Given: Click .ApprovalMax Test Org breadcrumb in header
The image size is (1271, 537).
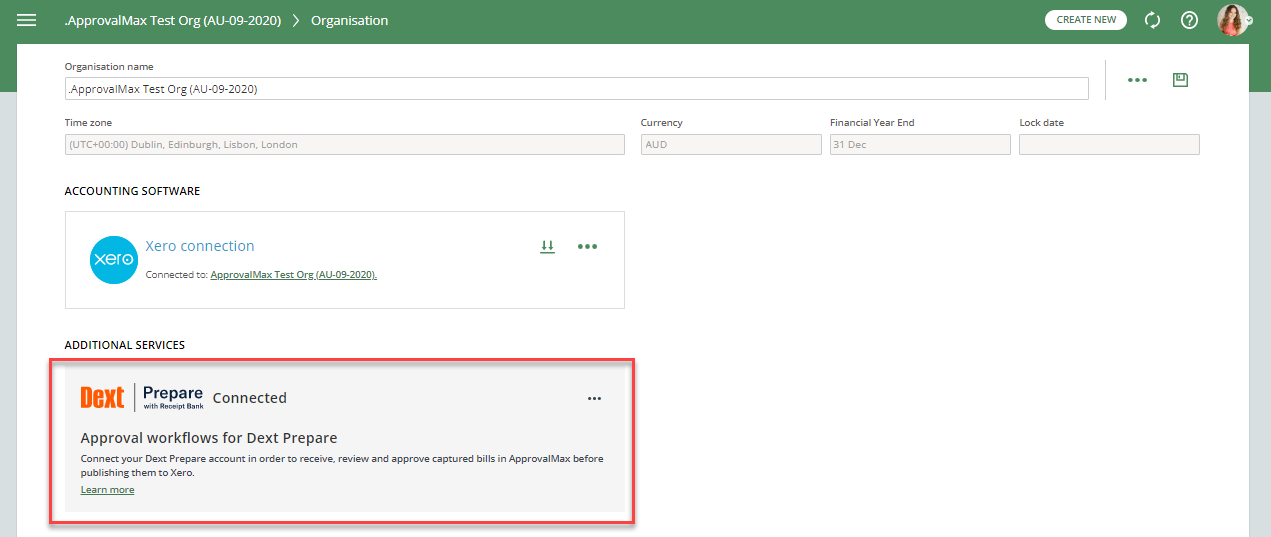Looking at the screenshot, I should (173, 20).
